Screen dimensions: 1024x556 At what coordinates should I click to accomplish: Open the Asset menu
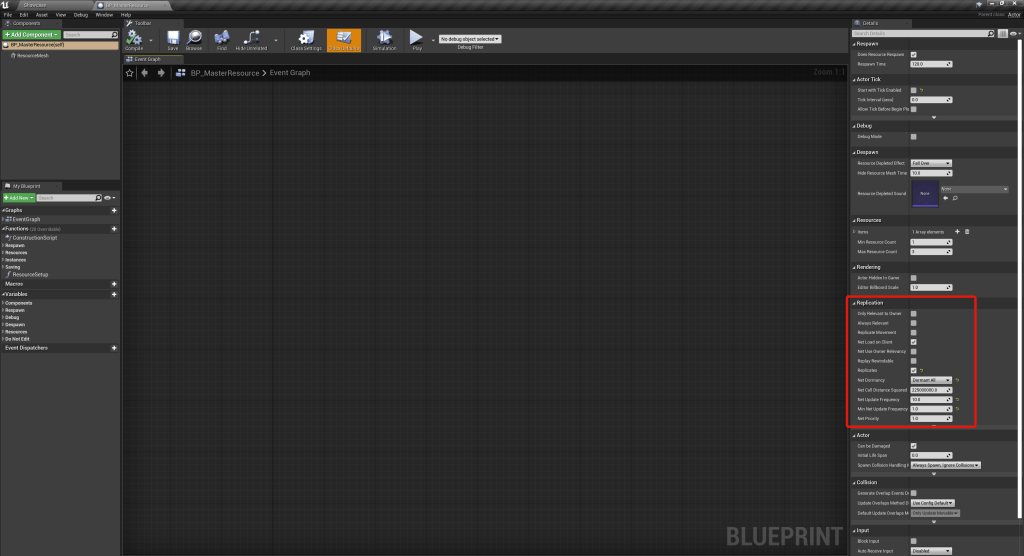click(42, 14)
